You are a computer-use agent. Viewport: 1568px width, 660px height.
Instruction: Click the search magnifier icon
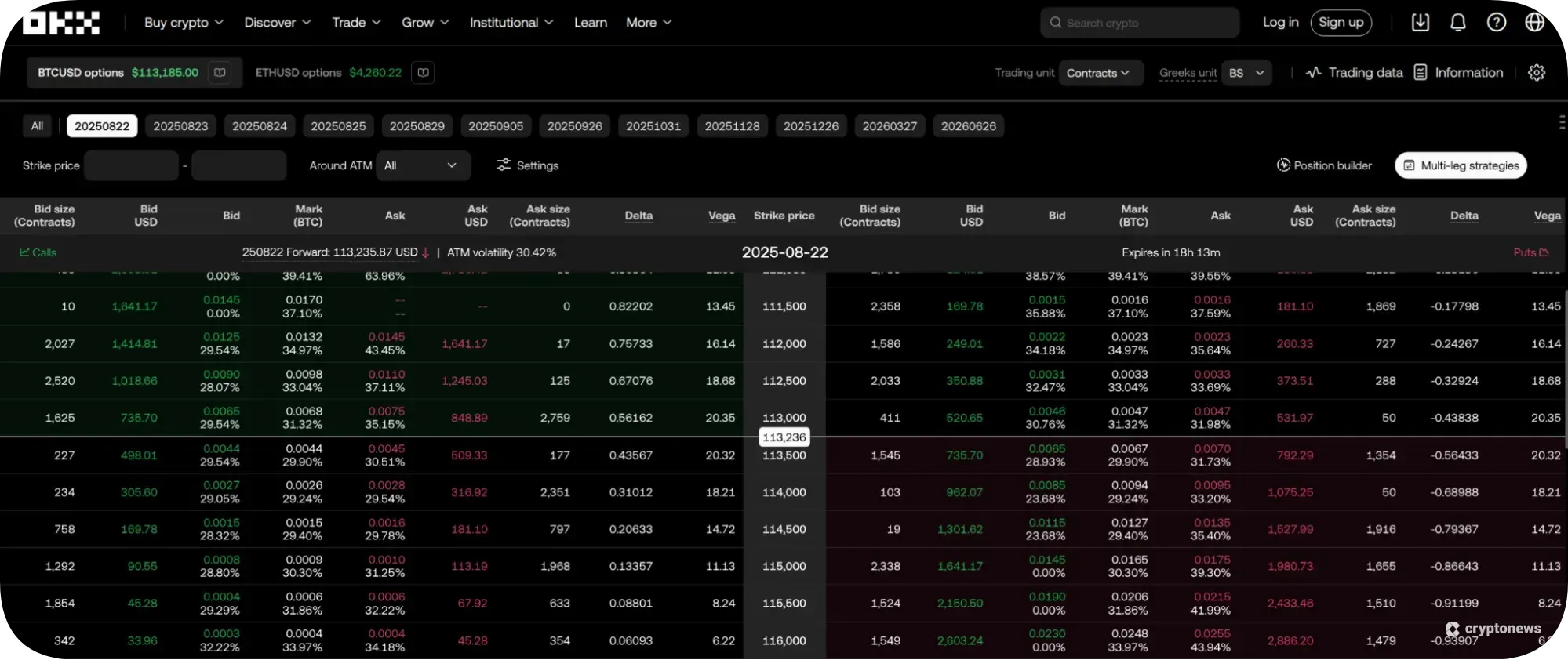tap(1056, 23)
